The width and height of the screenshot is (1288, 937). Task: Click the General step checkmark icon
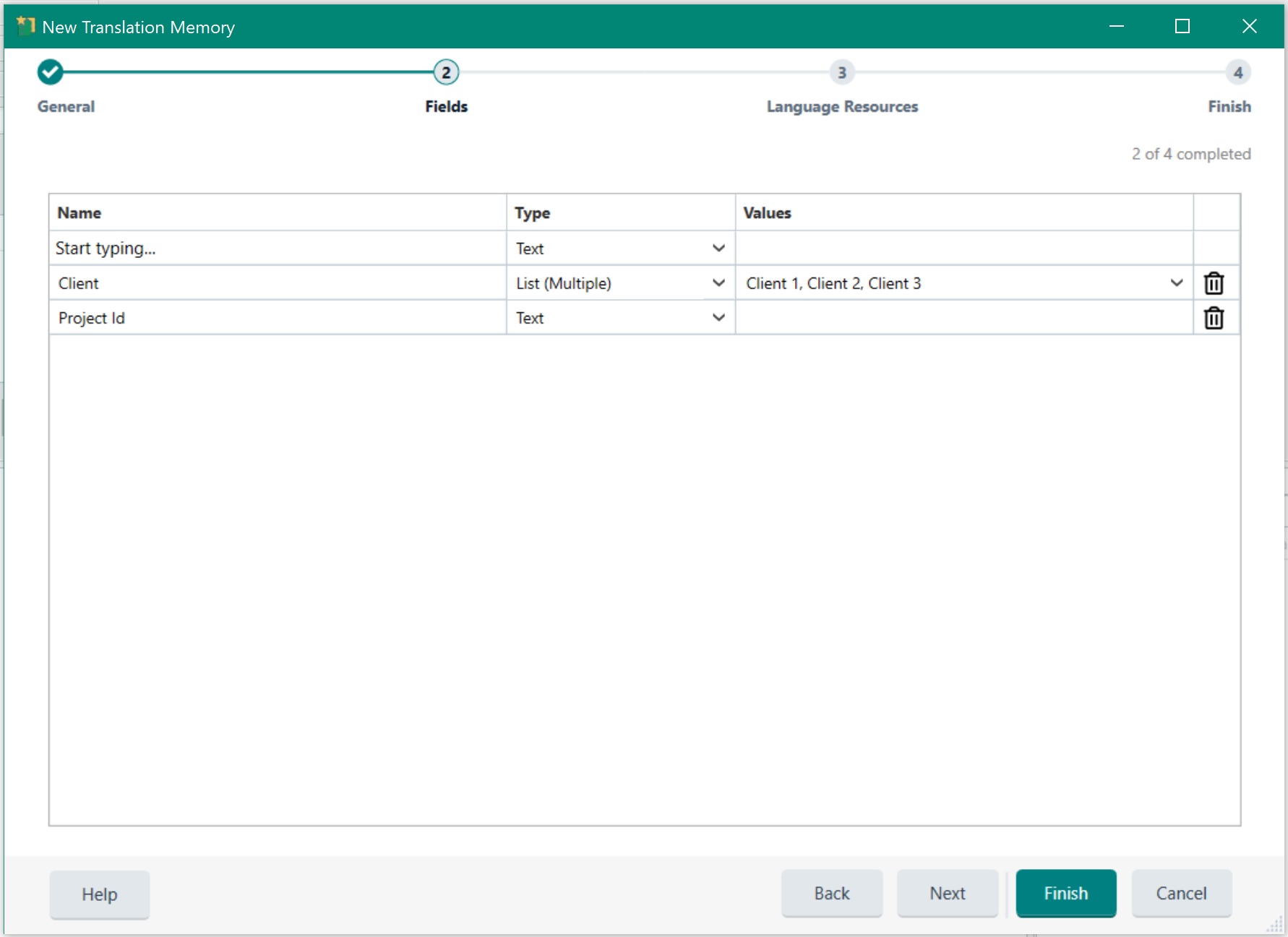pos(50,72)
